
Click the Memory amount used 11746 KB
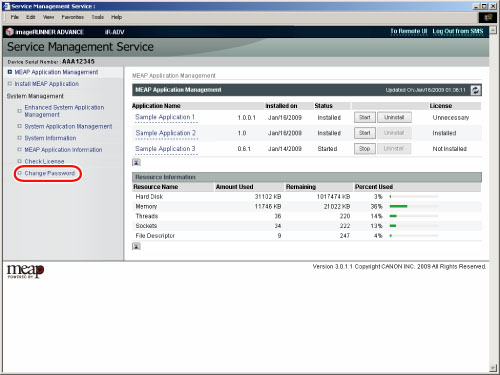268,206
